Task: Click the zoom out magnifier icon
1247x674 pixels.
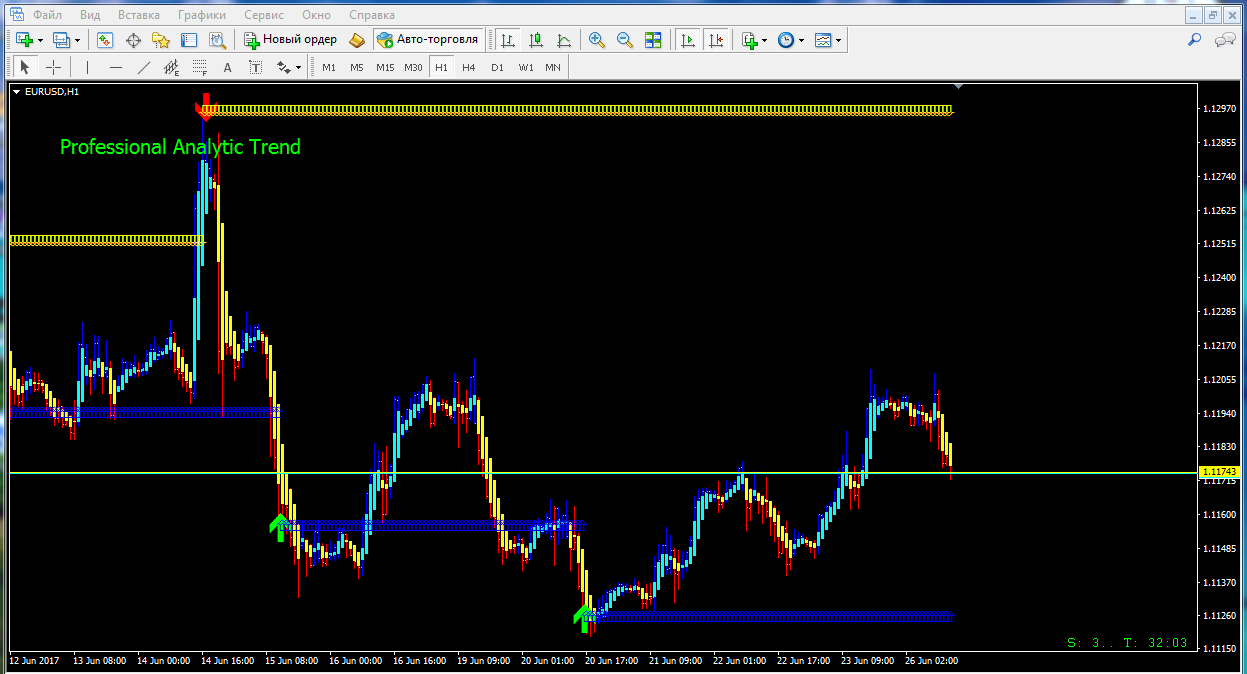Action: pos(625,40)
